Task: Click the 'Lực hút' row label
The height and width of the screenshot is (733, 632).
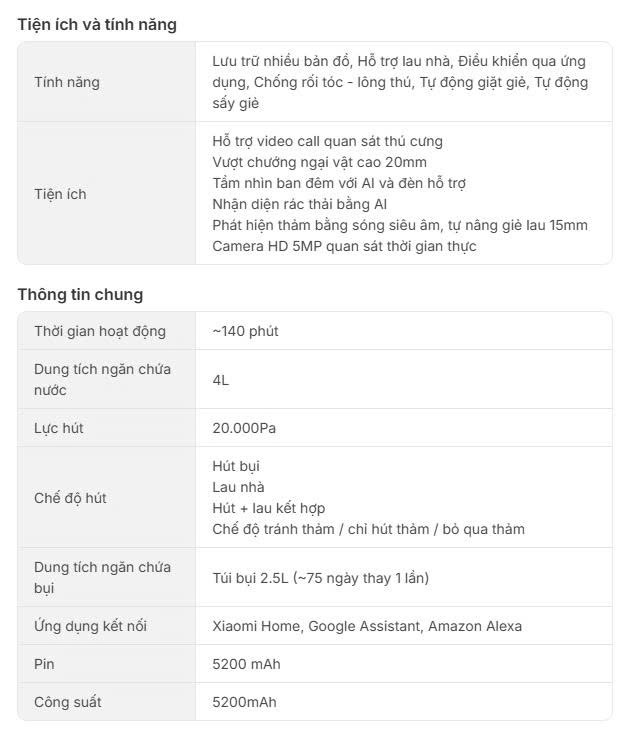Action: (x=59, y=428)
